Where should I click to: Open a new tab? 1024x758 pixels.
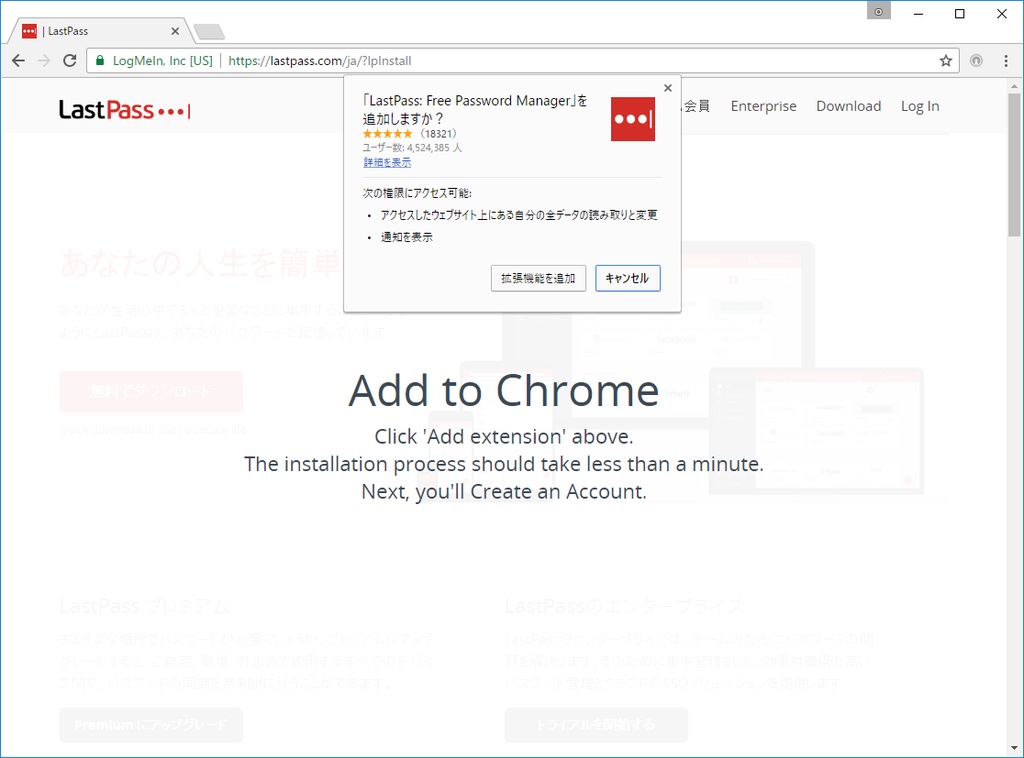click(209, 31)
